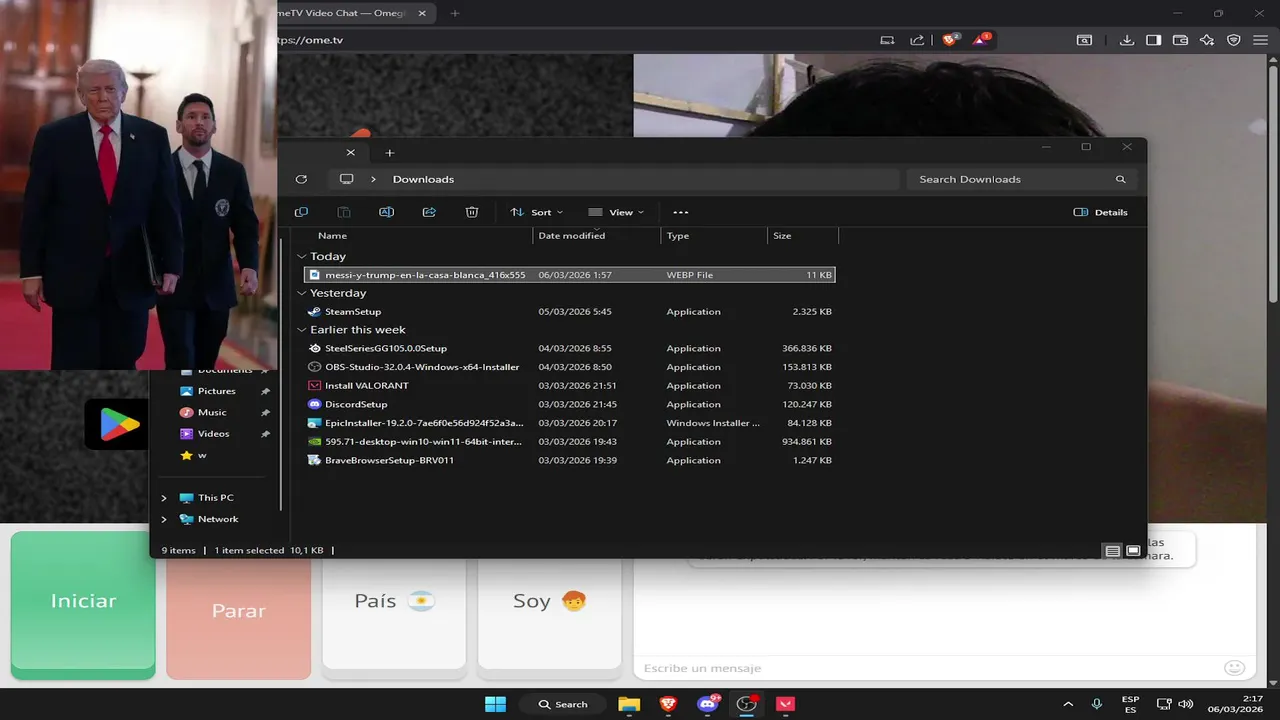Toggle the Details pane button
This screenshot has width=1280, height=720.
[1100, 212]
